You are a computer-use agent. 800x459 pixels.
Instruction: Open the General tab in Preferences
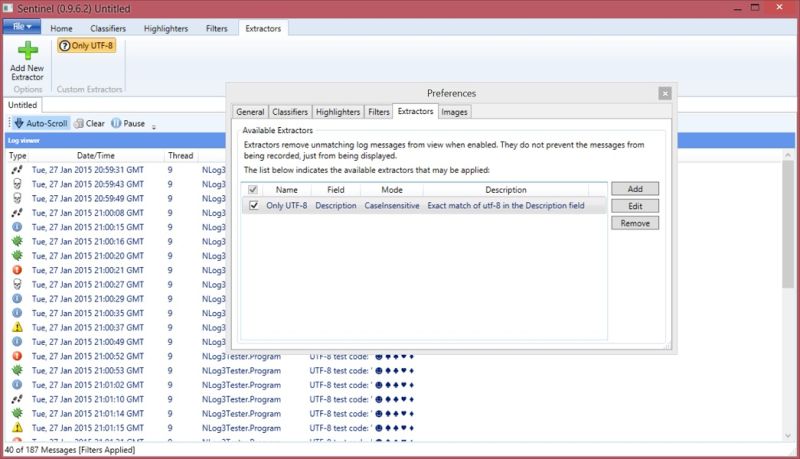(x=250, y=112)
